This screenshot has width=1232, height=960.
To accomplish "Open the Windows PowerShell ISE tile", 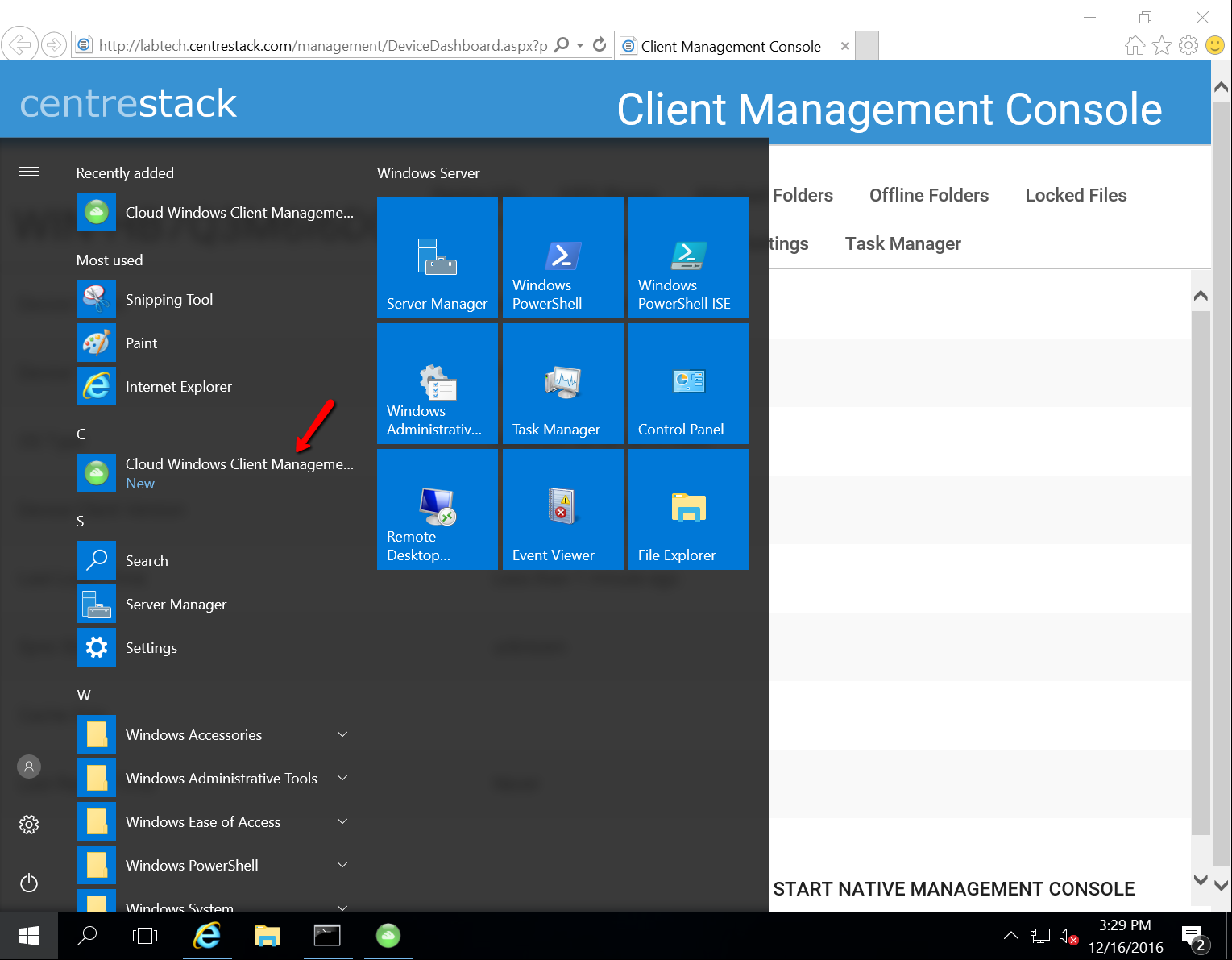I will point(688,258).
